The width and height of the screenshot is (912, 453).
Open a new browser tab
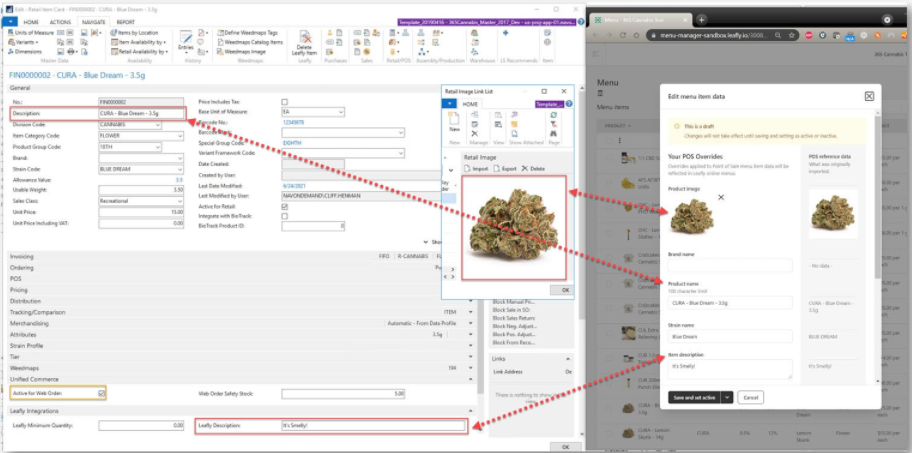701,19
